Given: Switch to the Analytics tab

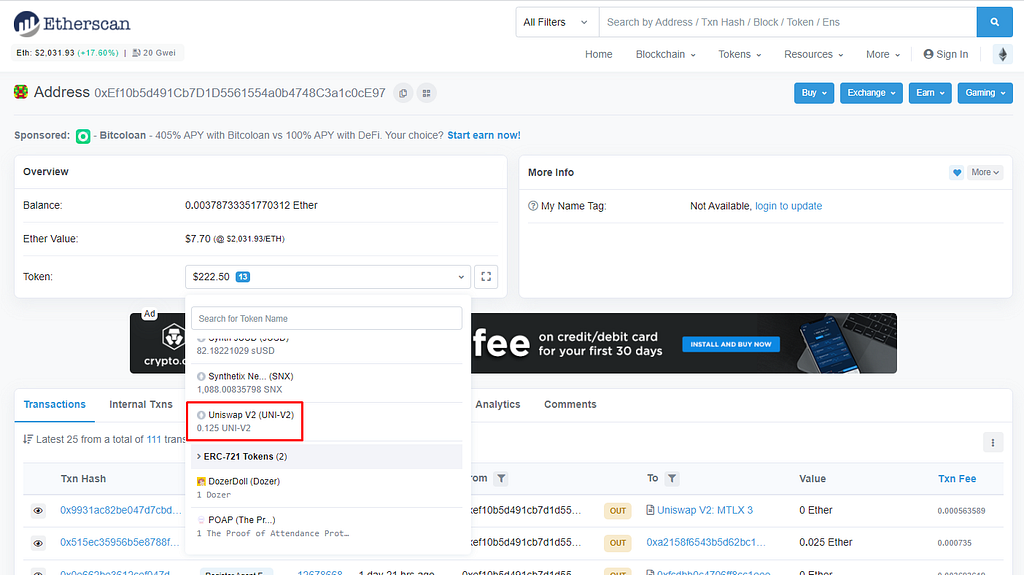Looking at the screenshot, I should (498, 404).
